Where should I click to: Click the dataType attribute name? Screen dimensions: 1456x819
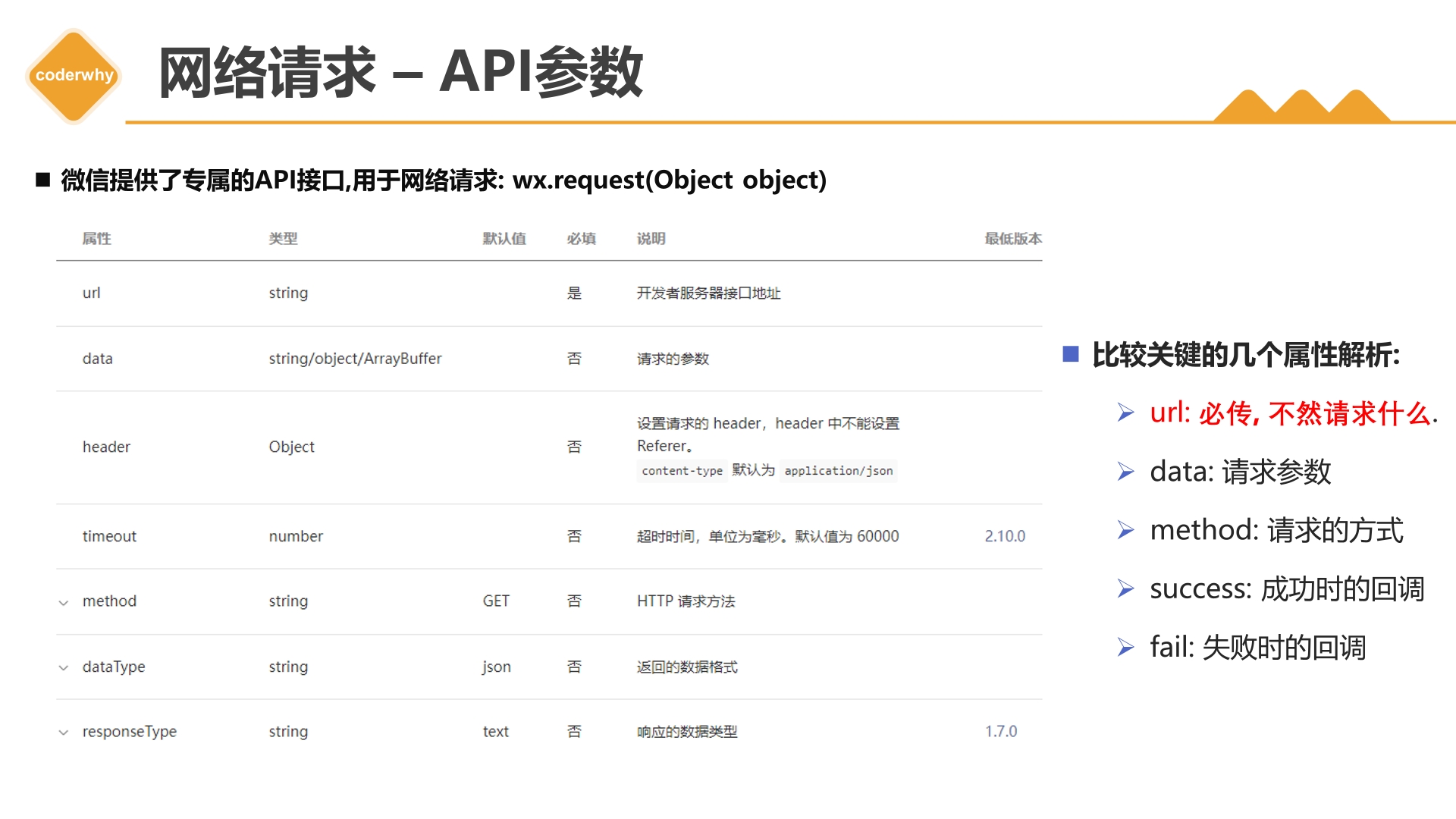tap(114, 667)
